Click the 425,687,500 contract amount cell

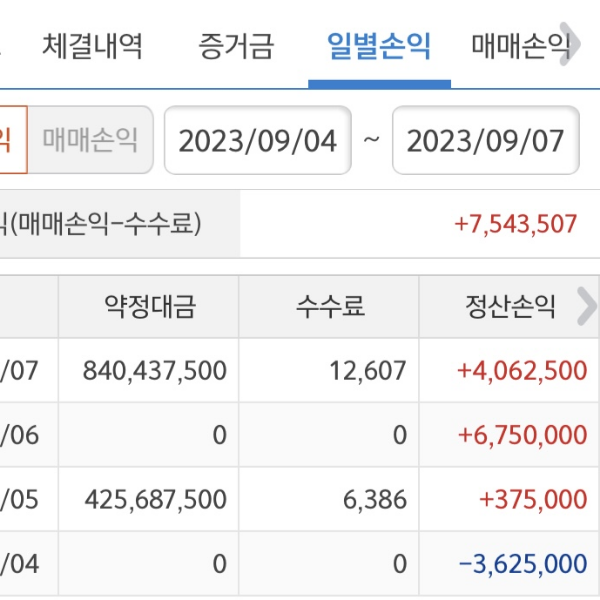[x=156, y=499]
